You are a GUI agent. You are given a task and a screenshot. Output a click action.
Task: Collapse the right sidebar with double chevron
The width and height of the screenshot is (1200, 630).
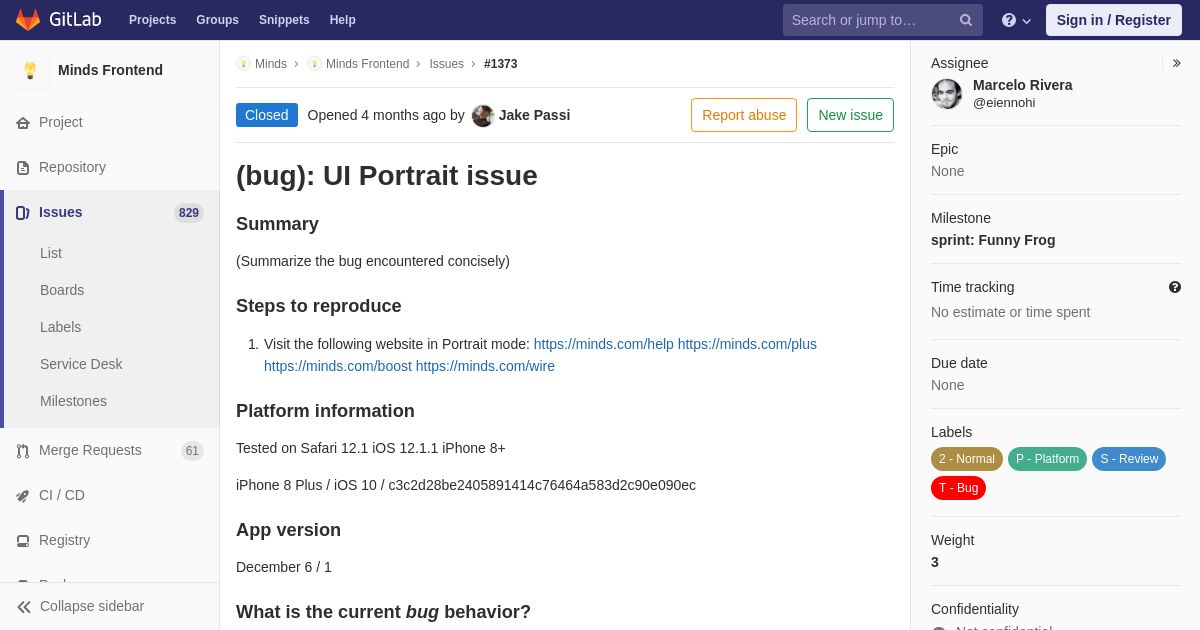pos(1176,63)
